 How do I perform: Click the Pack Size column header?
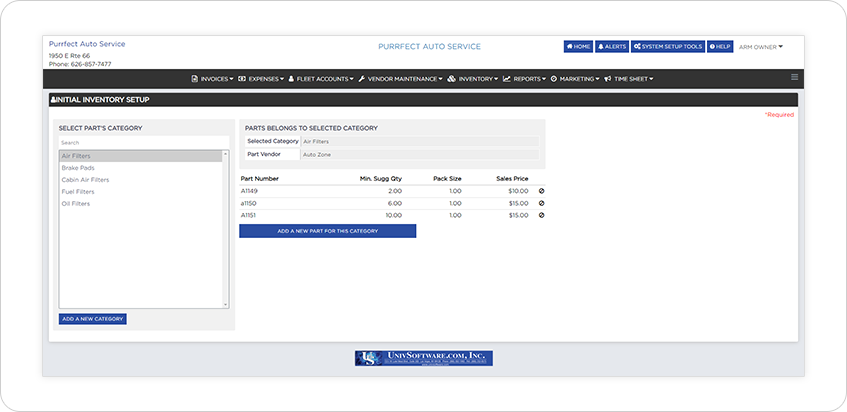[447, 179]
